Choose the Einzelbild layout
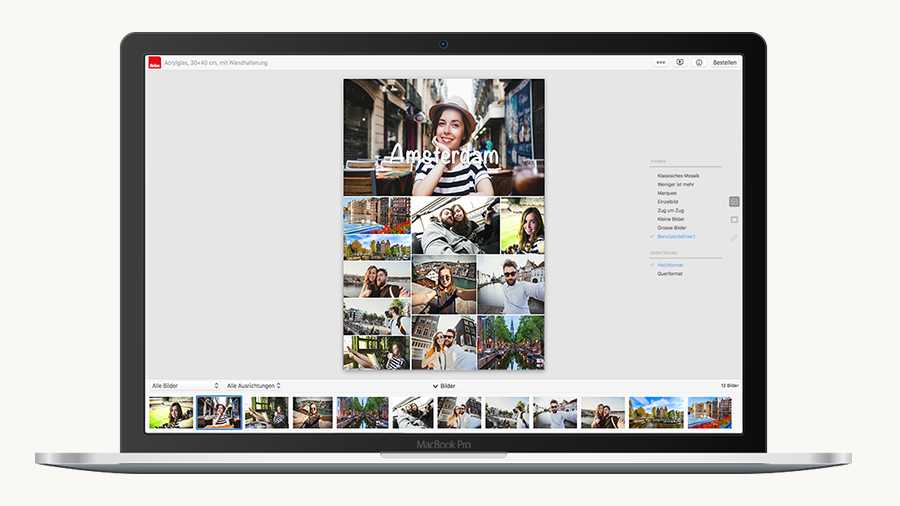The height and width of the screenshot is (506, 900). tap(668, 202)
